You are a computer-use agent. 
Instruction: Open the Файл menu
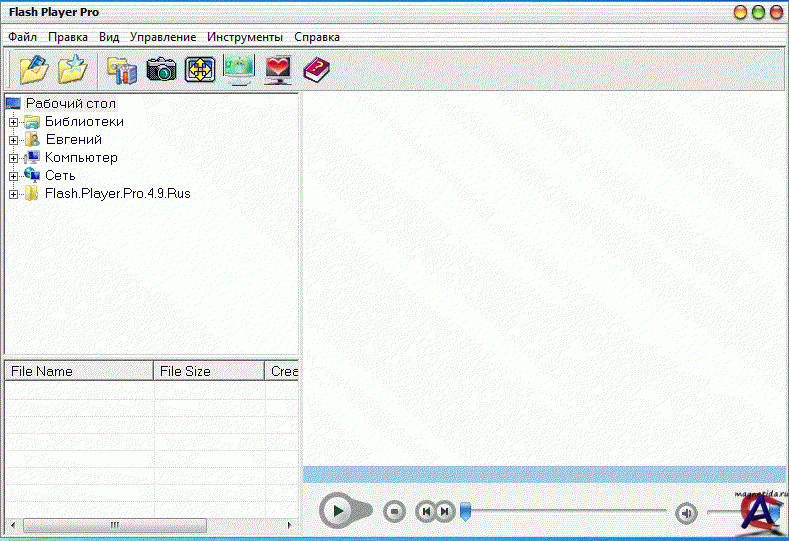point(23,37)
